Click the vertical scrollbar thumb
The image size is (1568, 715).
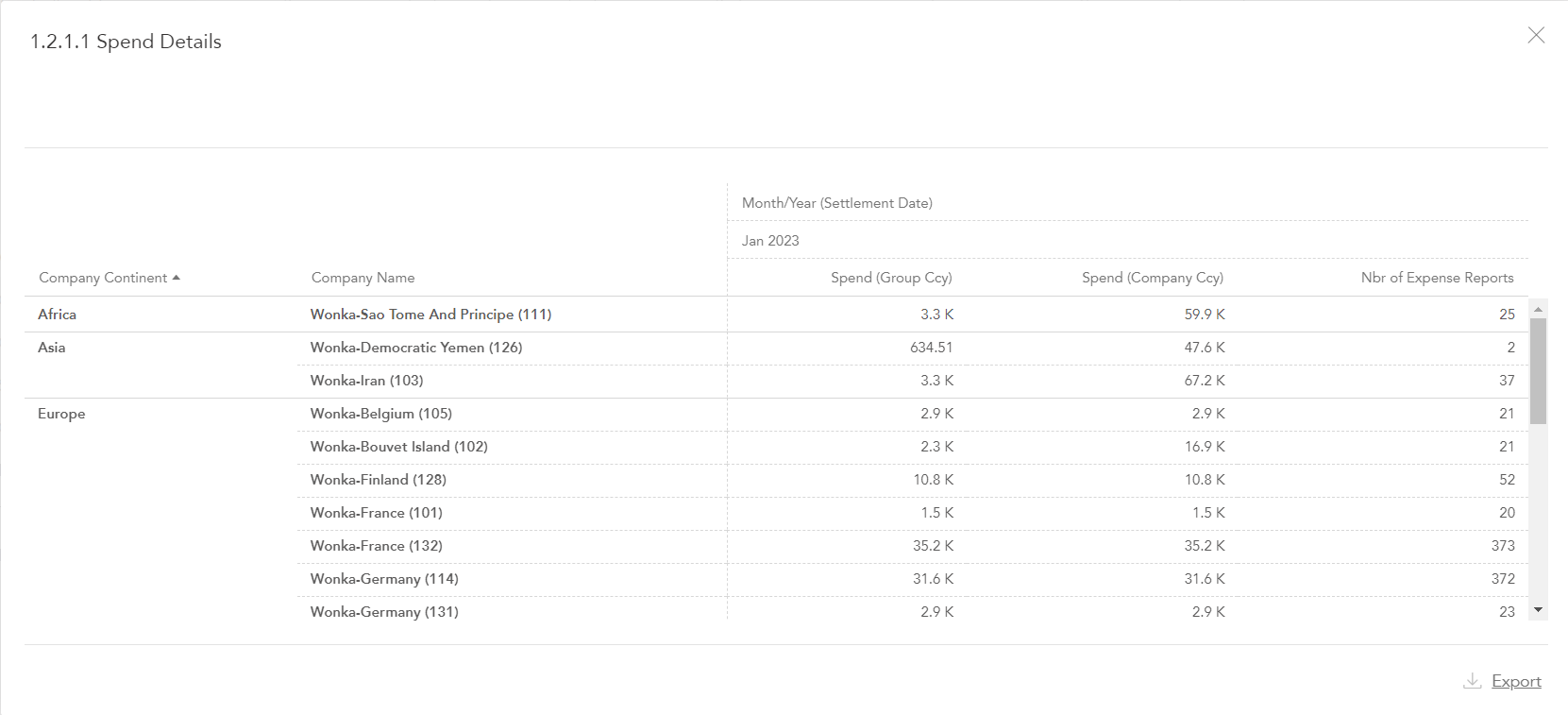[x=1538, y=370]
